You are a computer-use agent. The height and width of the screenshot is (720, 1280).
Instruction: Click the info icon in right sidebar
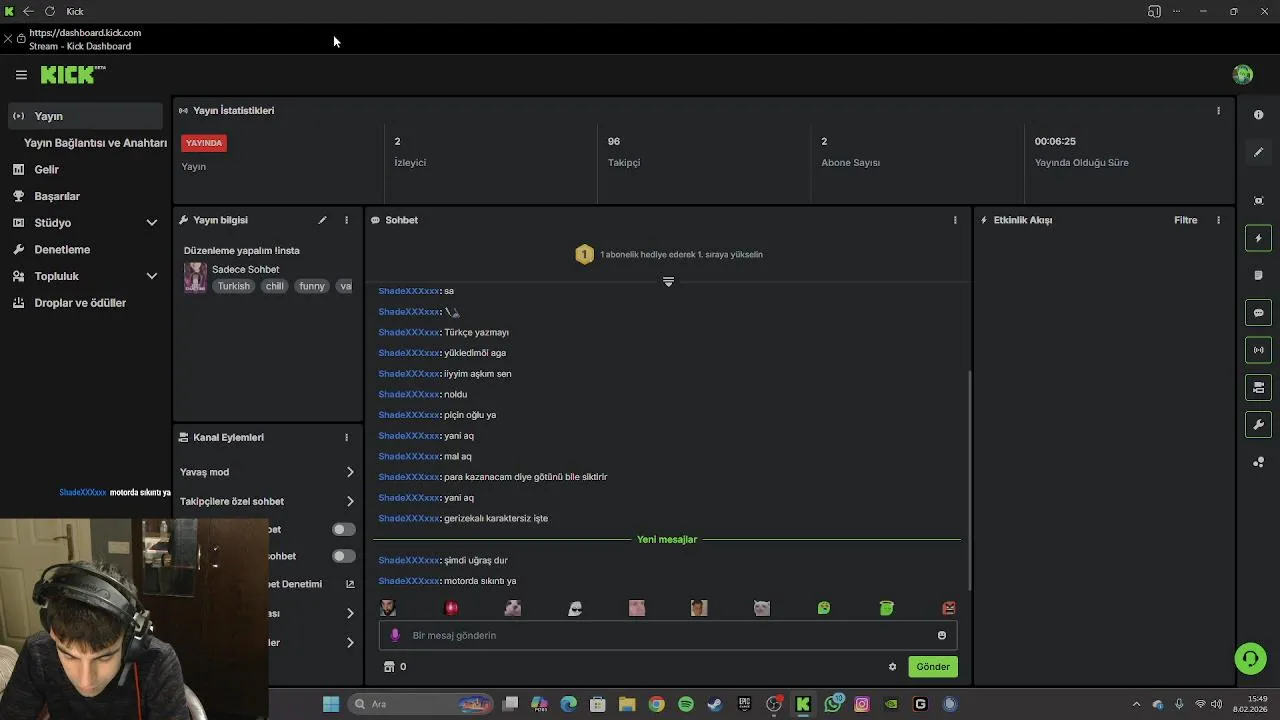[1258, 115]
